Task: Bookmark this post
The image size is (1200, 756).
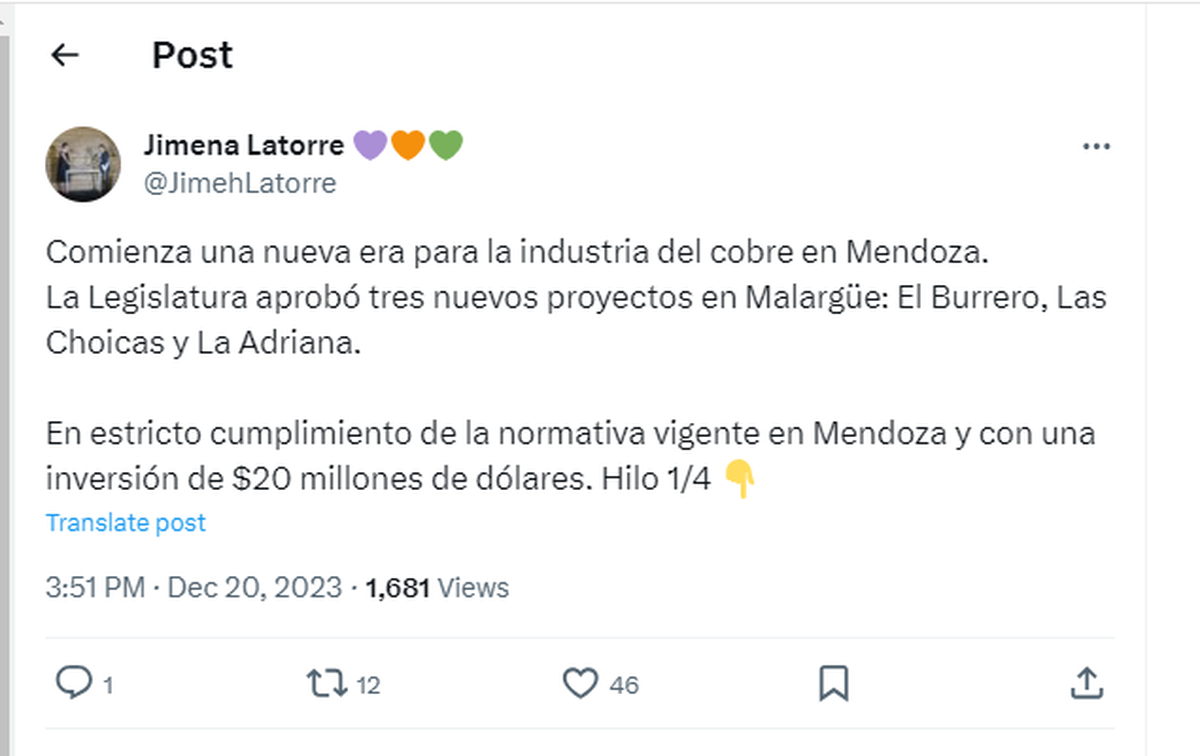Action: point(833,683)
